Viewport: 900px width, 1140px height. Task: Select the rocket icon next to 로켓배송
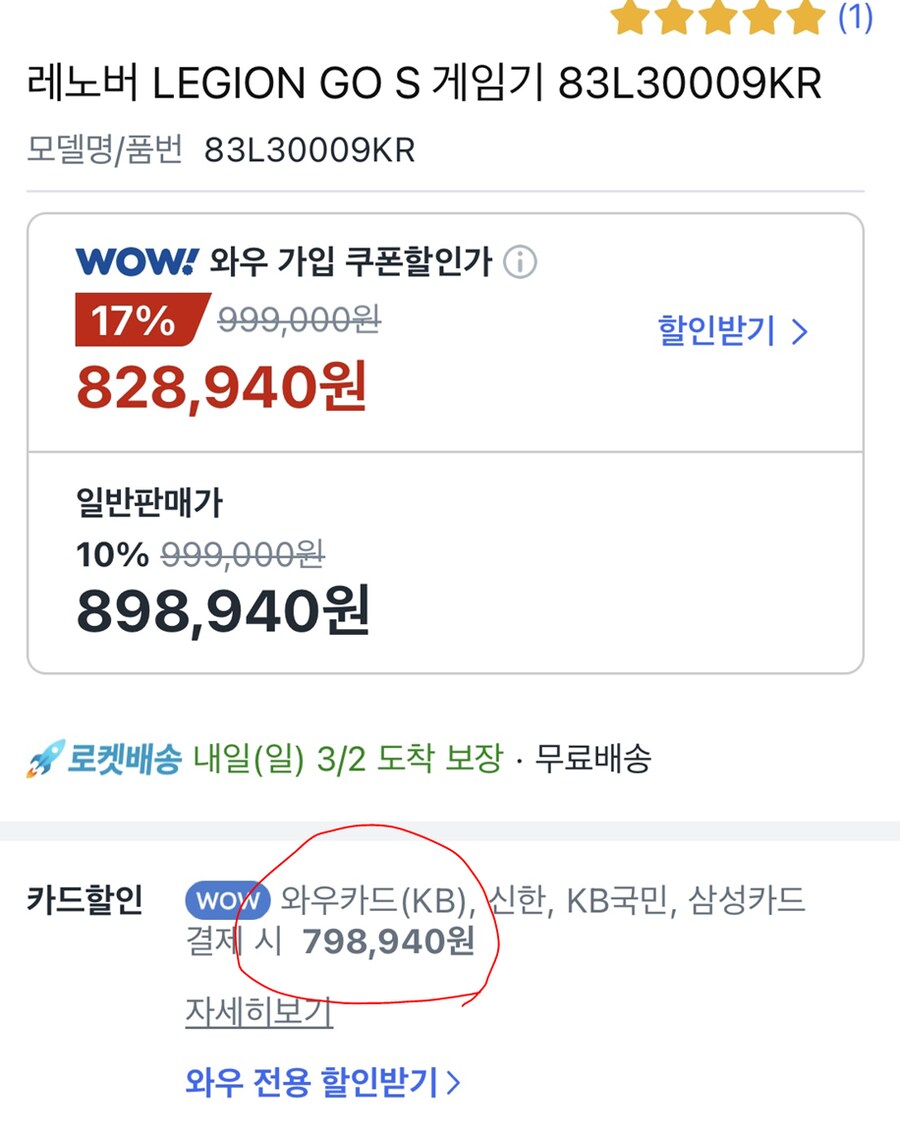click(x=41, y=760)
